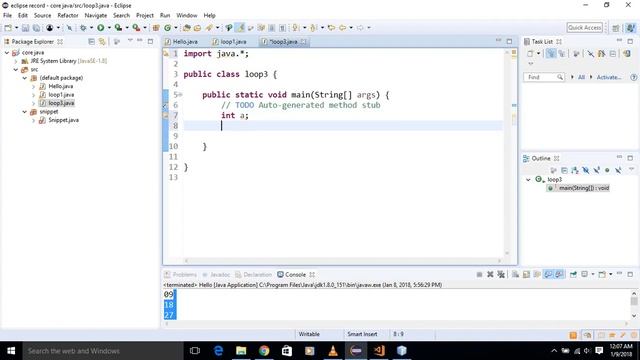Toggle Scroll Lock in Console toolbar
This screenshot has height=360, width=640.
pos(527,275)
